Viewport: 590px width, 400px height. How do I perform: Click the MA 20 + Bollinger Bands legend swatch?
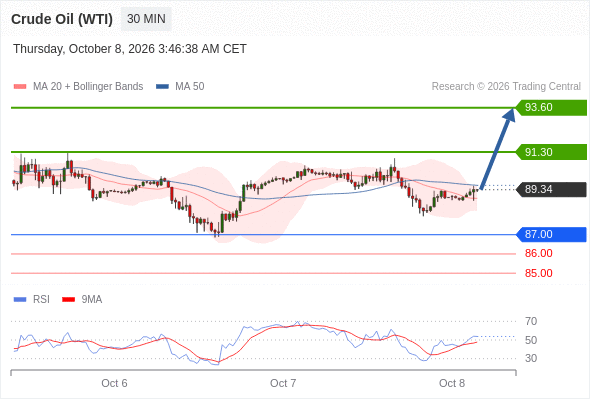tap(20, 87)
